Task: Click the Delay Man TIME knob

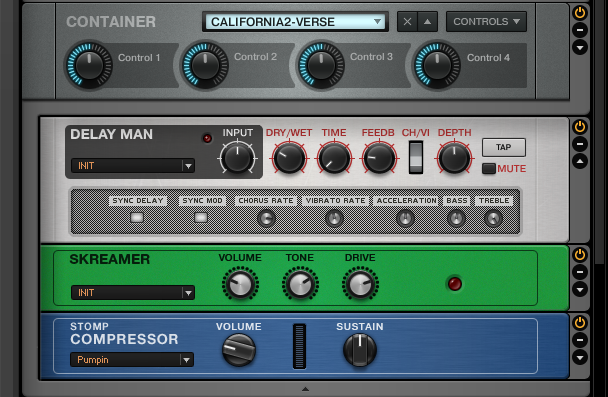Action: (334, 158)
